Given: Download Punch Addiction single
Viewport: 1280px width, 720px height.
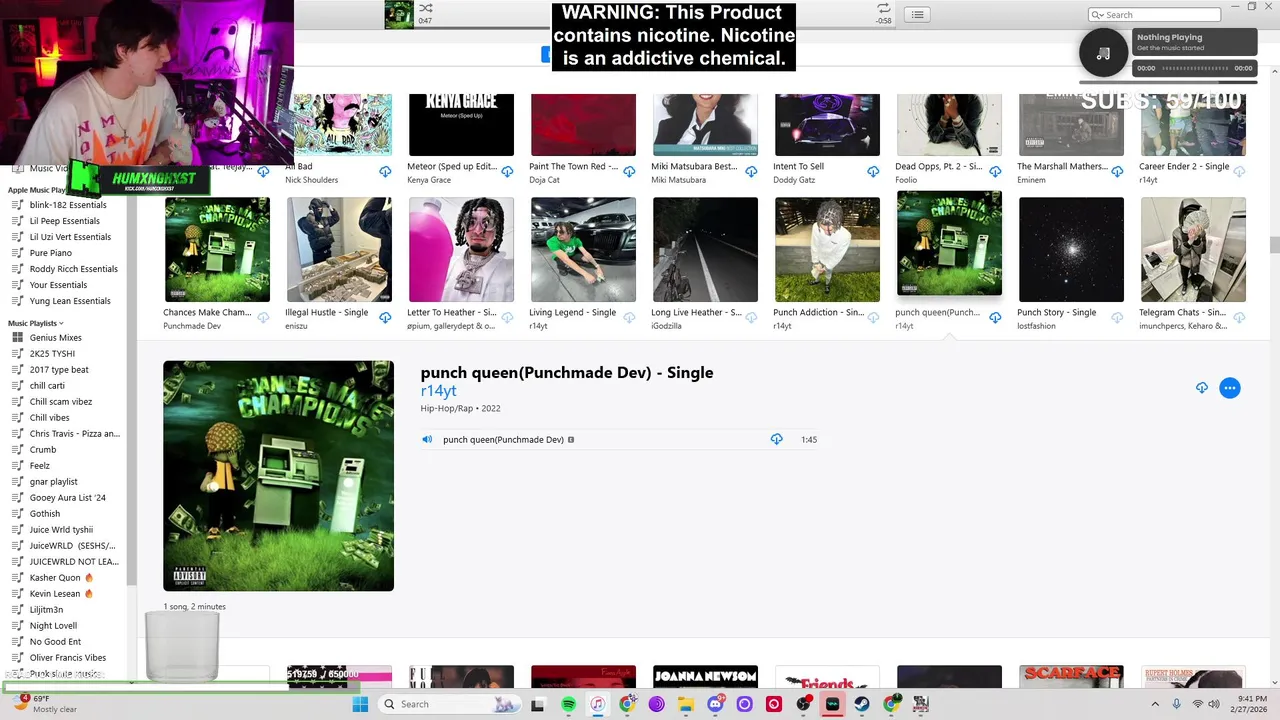Looking at the screenshot, I should [x=873, y=318].
